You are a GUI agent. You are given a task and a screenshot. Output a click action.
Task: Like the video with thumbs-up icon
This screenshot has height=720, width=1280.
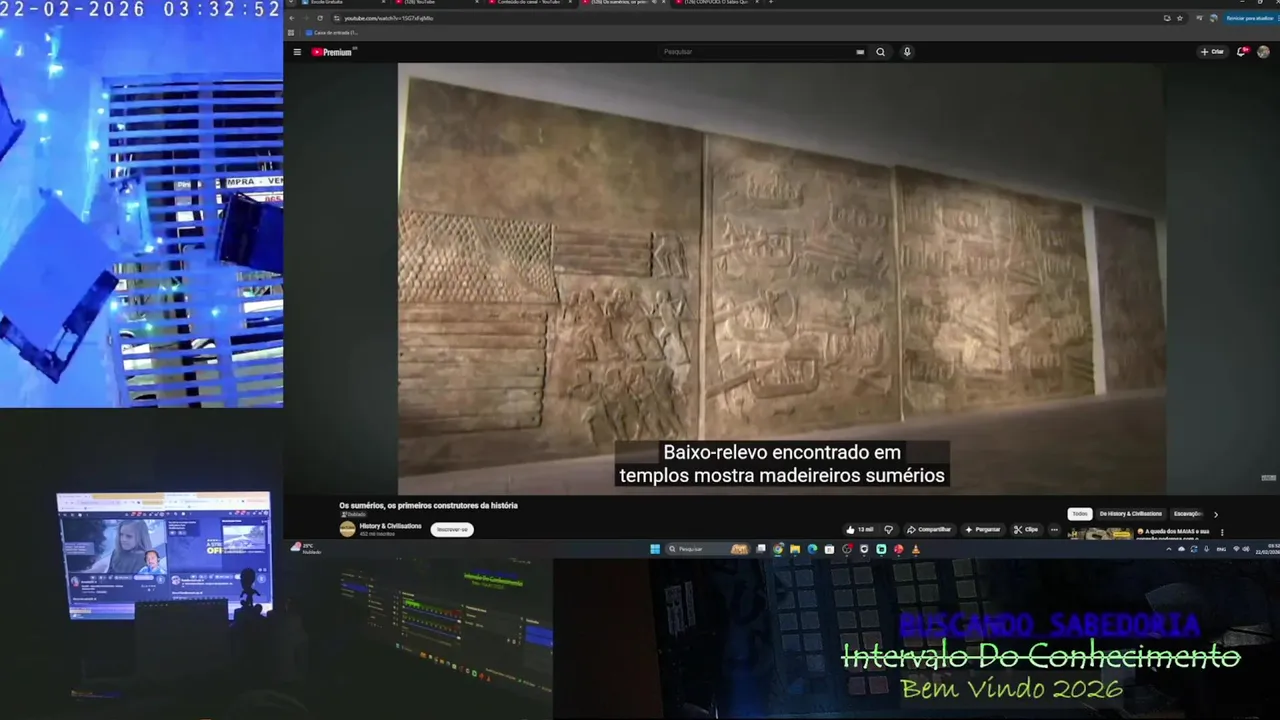pyautogui.click(x=859, y=529)
